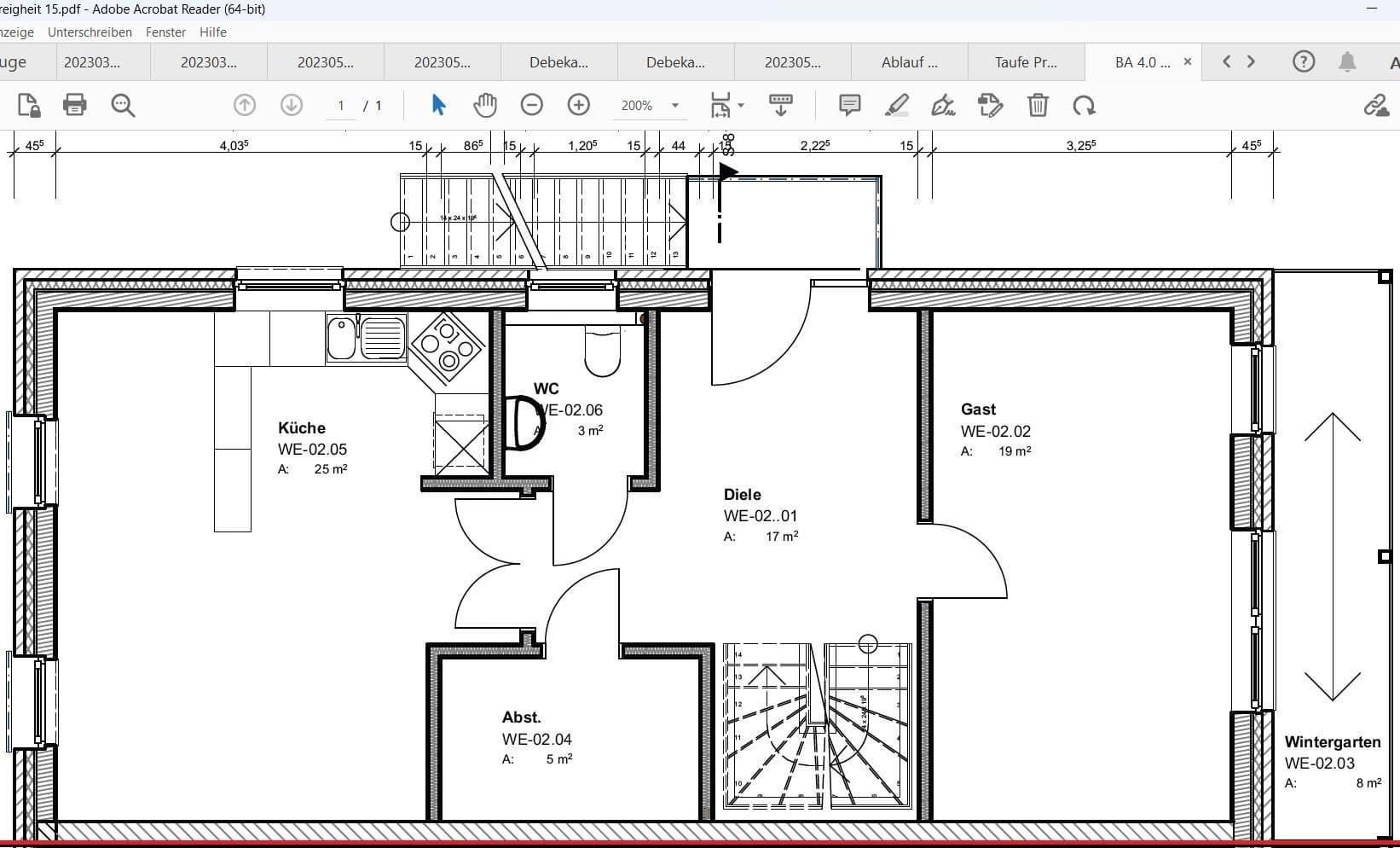Open the Fenster menu
This screenshot has width=1400, height=848.
(165, 32)
